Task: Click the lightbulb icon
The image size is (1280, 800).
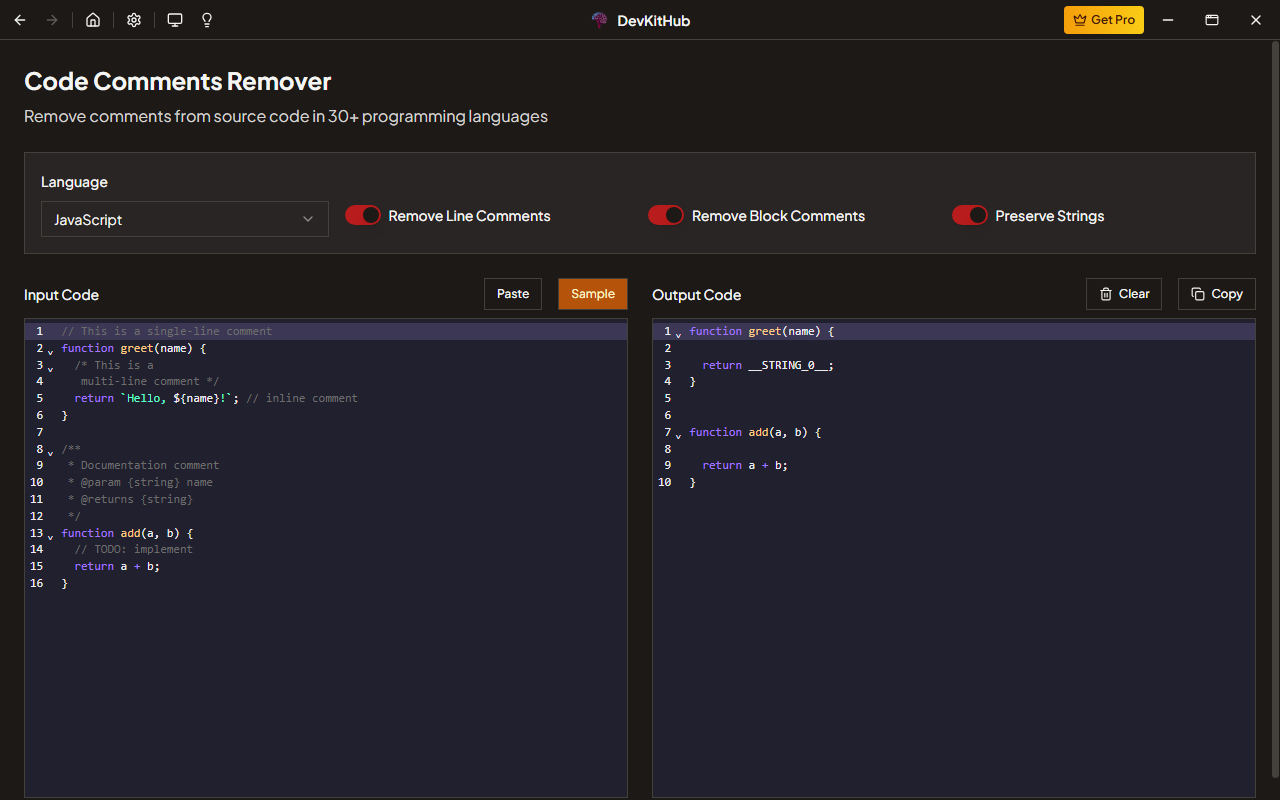Action: point(207,20)
